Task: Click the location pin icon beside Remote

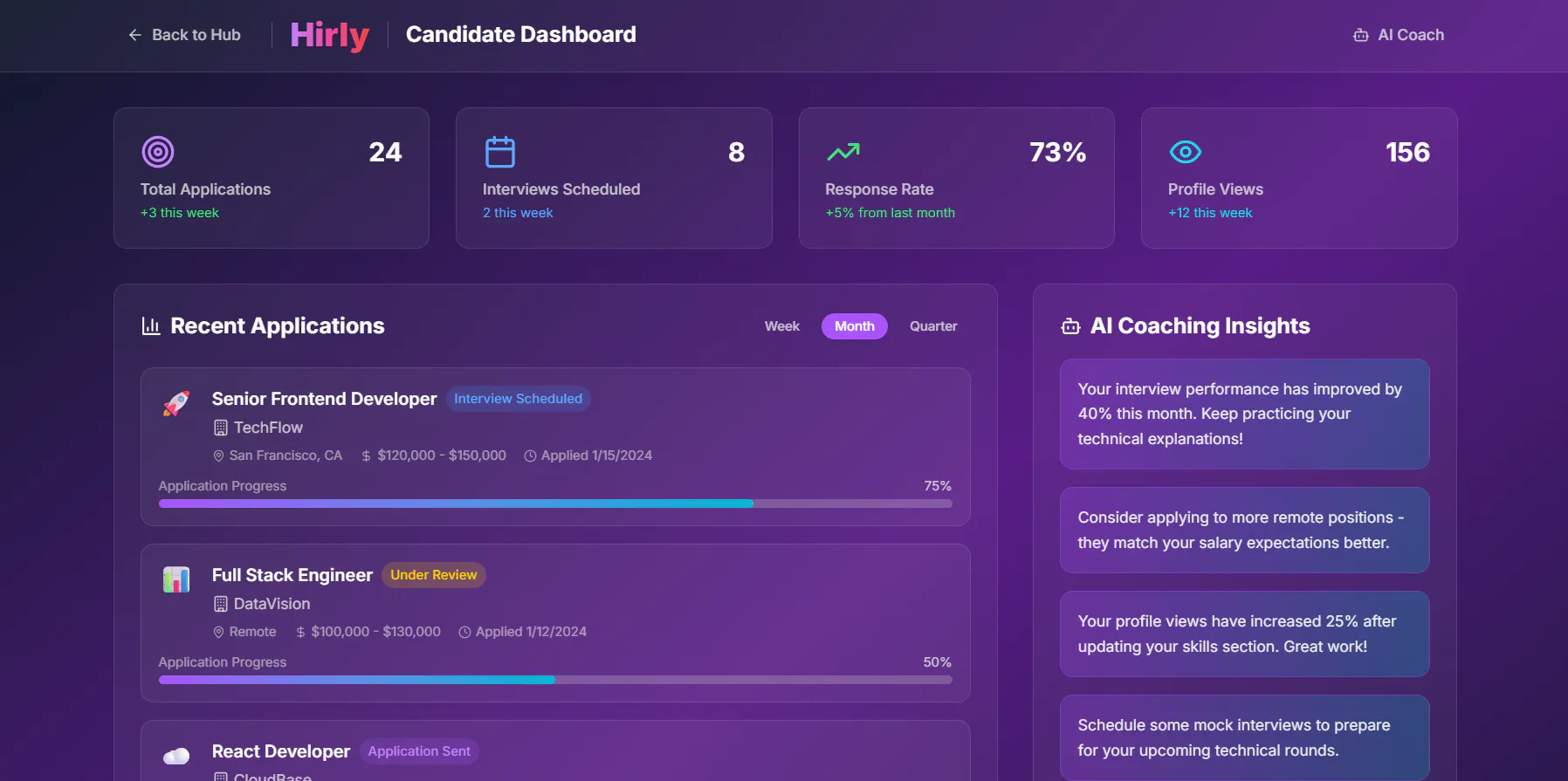Action: (x=219, y=632)
